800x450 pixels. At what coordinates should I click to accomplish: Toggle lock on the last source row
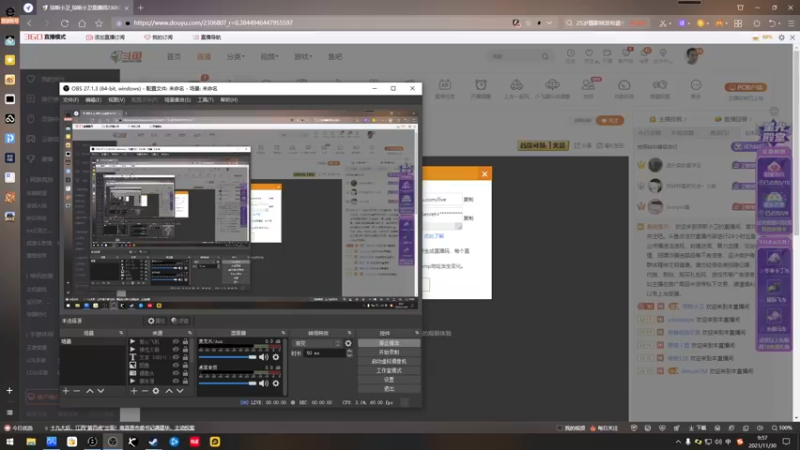(185, 381)
